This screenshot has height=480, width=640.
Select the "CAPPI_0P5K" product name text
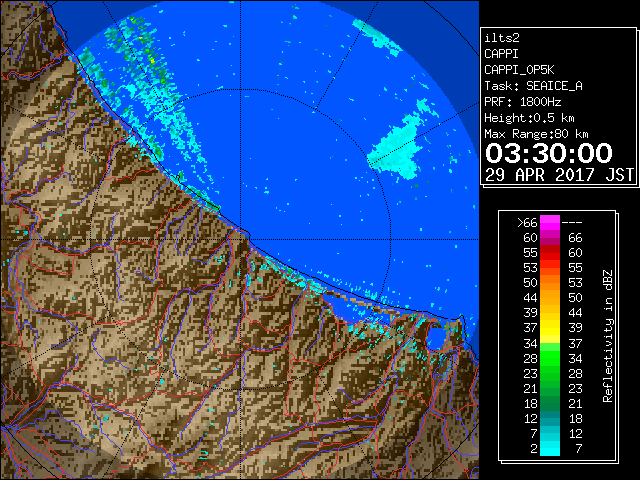[x=519, y=70]
